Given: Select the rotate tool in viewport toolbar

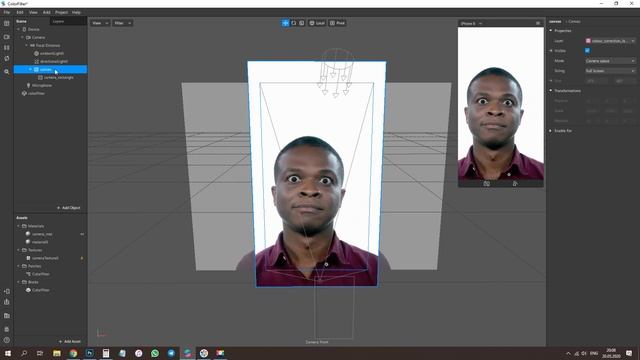Looking at the screenshot, I should tap(293, 23).
